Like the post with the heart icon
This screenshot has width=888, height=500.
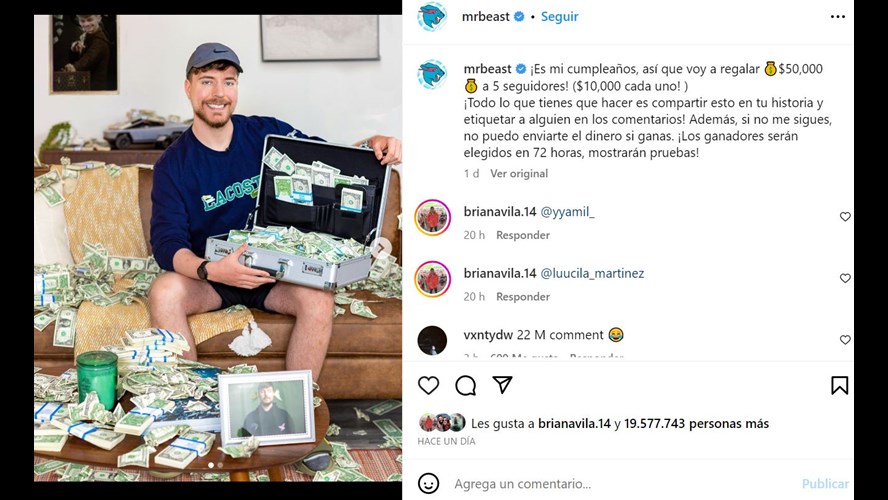point(428,386)
